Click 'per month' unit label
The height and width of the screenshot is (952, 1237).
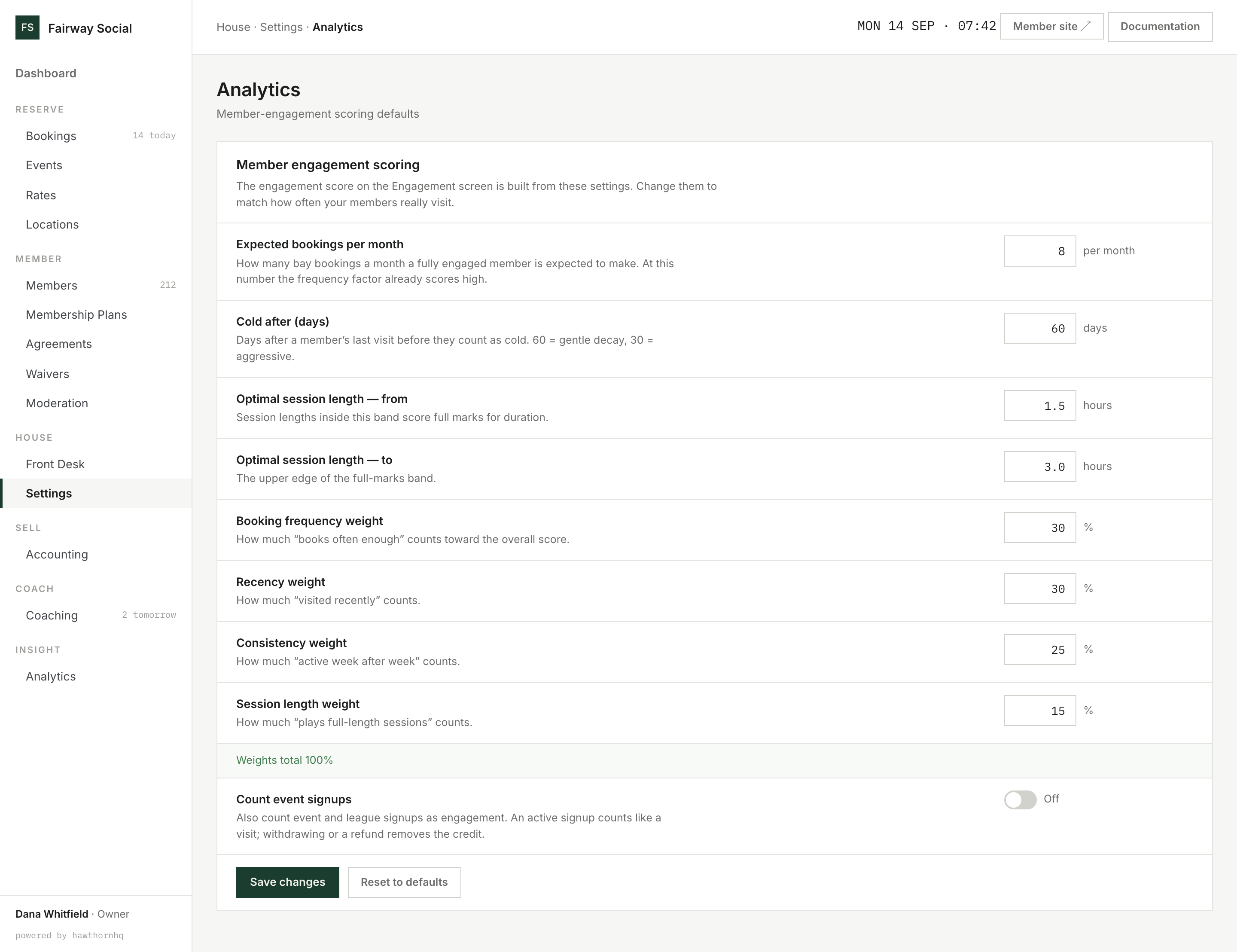[1109, 251]
